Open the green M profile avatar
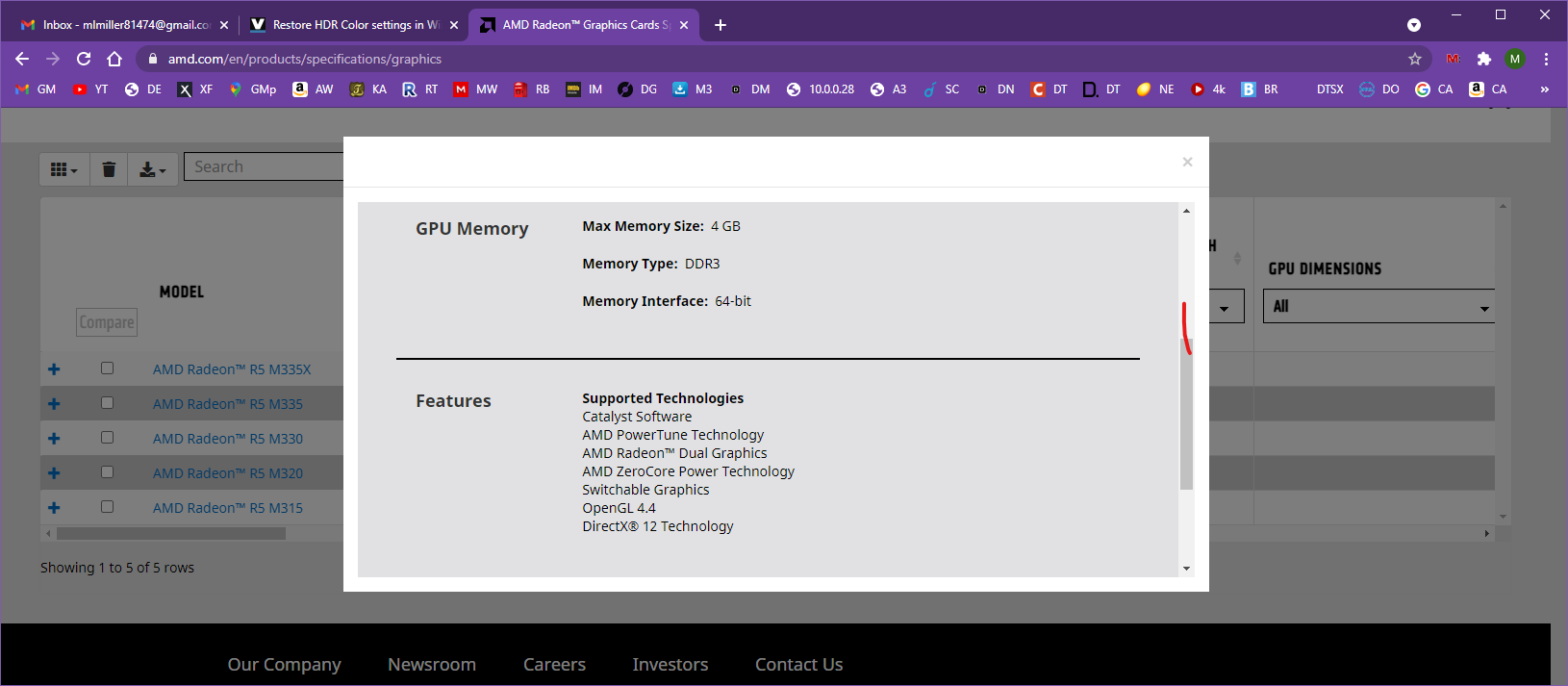The image size is (1568, 686). click(1515, 59)
